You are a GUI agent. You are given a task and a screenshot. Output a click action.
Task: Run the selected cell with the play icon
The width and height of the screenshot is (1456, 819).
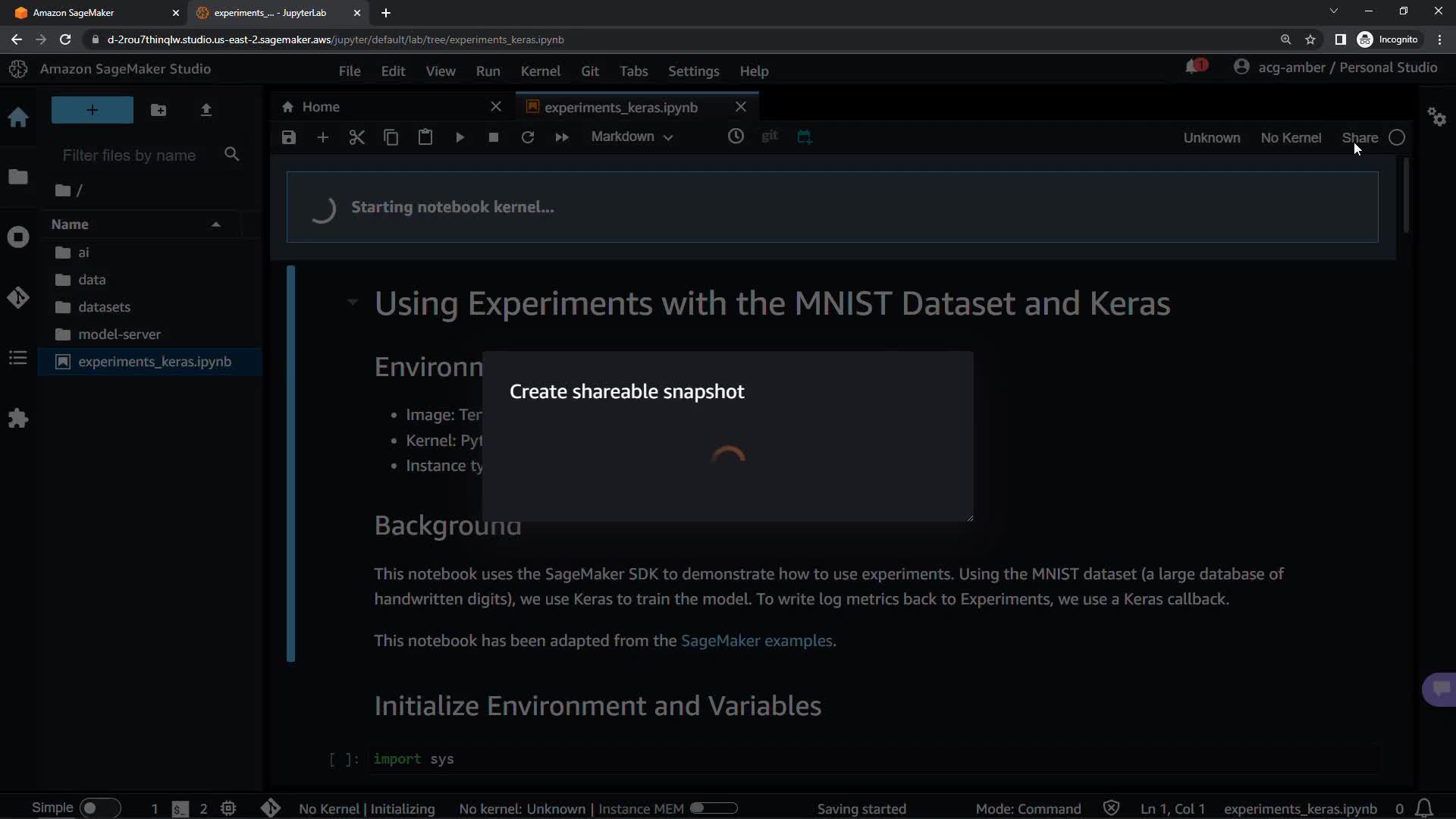point(460,137)
